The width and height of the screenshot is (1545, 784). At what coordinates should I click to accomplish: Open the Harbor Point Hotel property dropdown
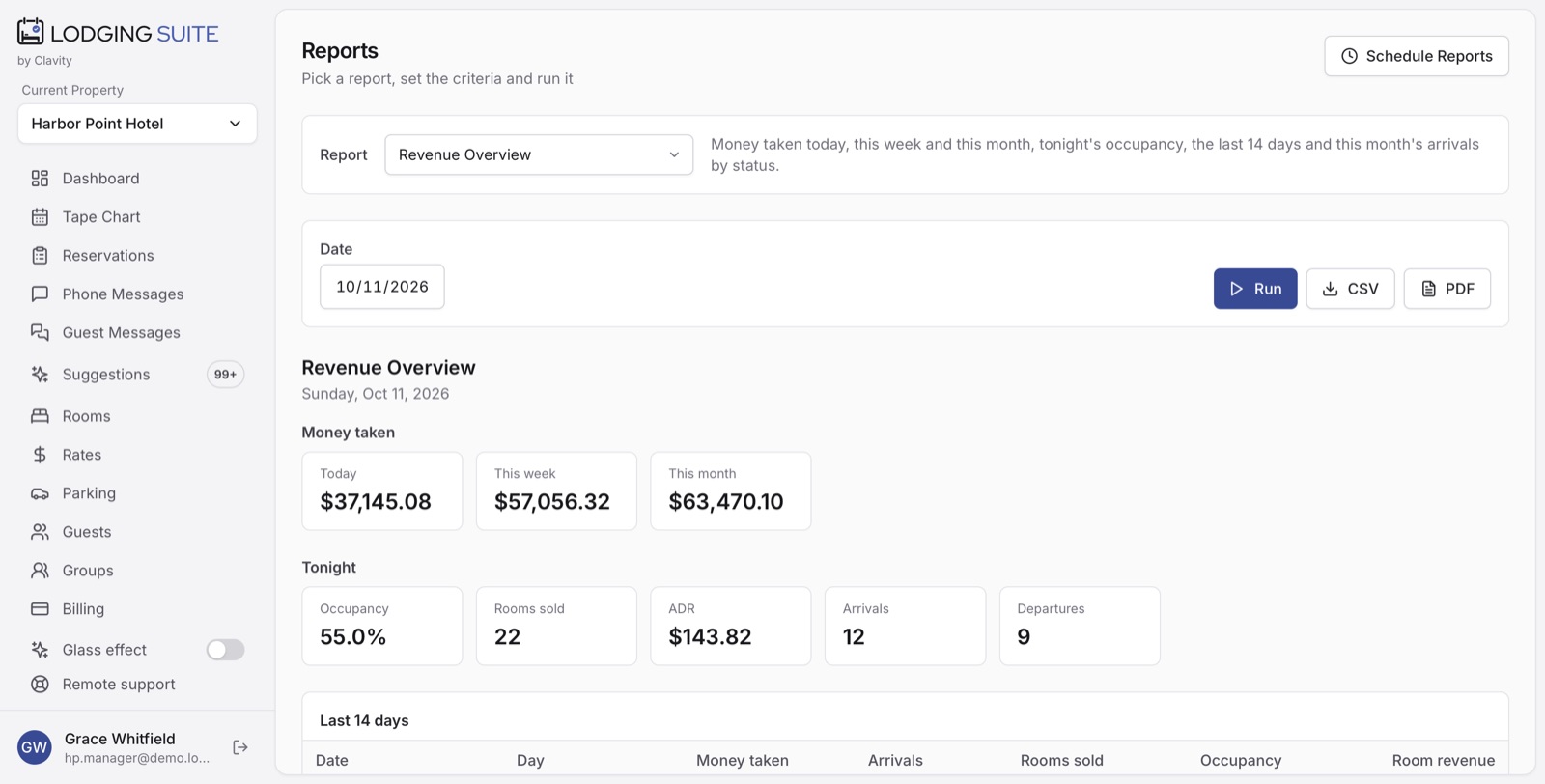[137, 124]
